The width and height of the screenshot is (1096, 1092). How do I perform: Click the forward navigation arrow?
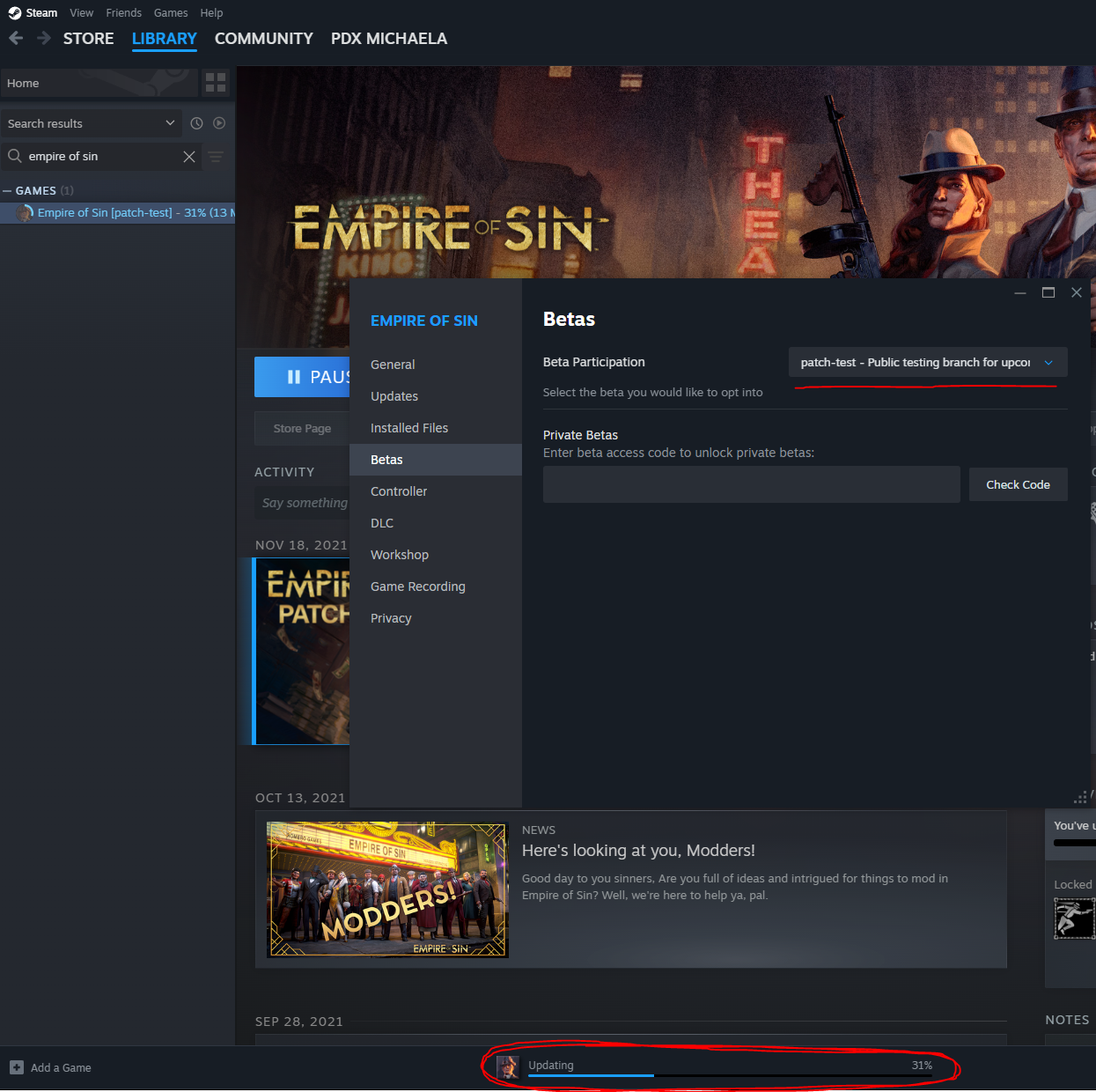(x=42, y=38)
